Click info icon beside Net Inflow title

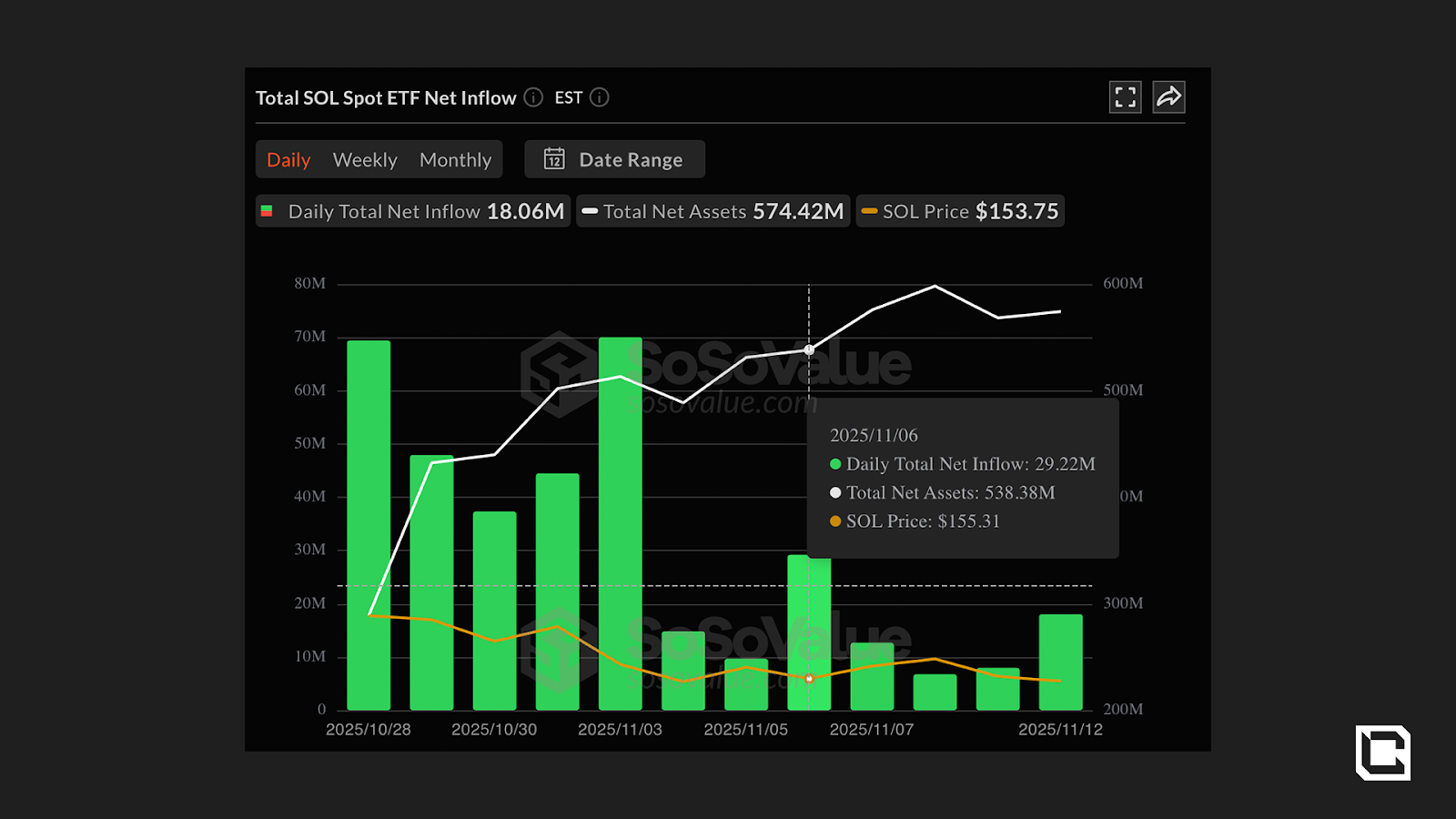coord(534,97)
